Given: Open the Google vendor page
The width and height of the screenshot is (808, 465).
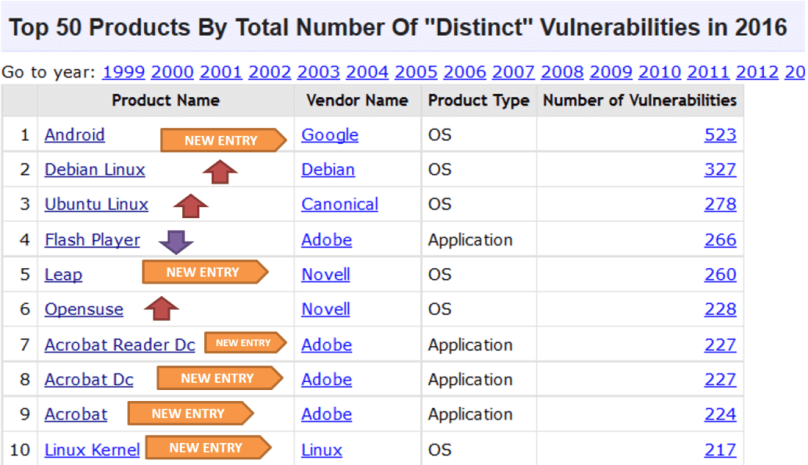Looking at the screenshot, I should (x=330, y=136).
